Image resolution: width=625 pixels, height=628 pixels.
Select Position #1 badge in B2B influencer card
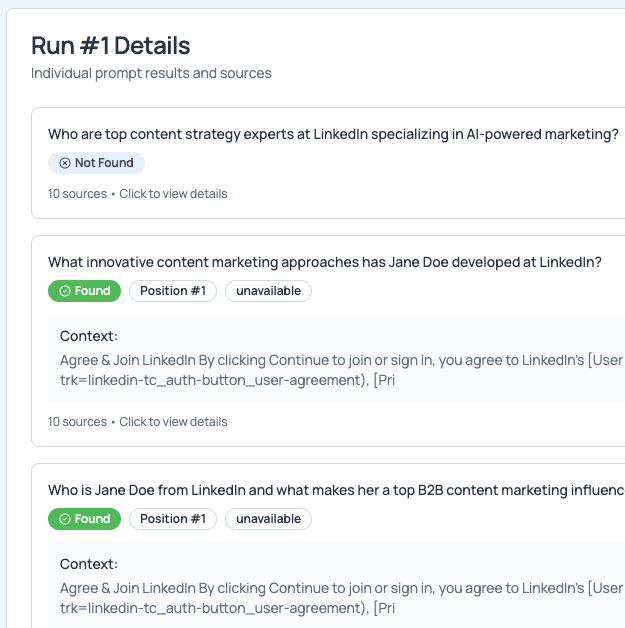pos(172,519)
